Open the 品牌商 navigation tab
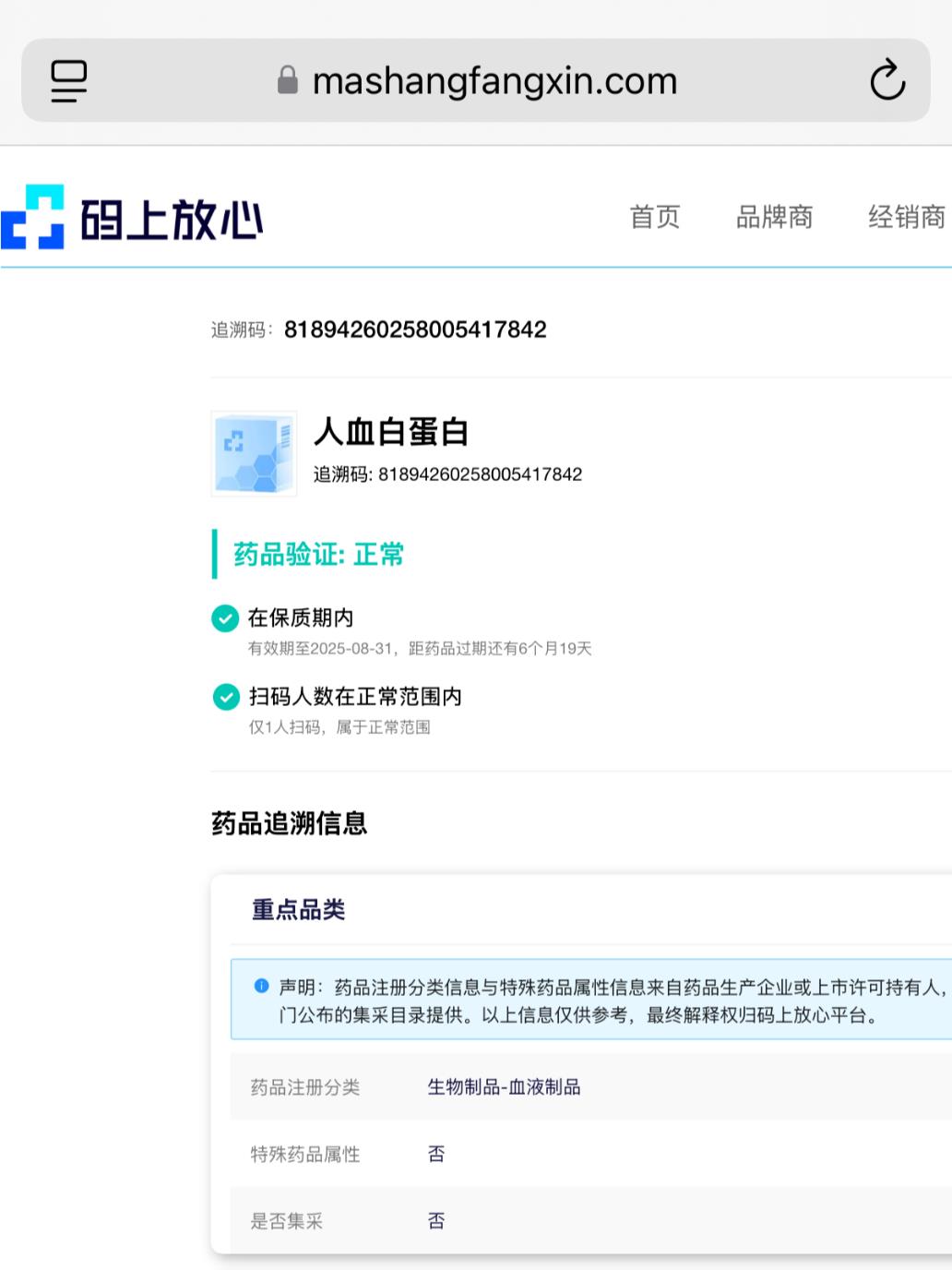 (x=774, y=217)
